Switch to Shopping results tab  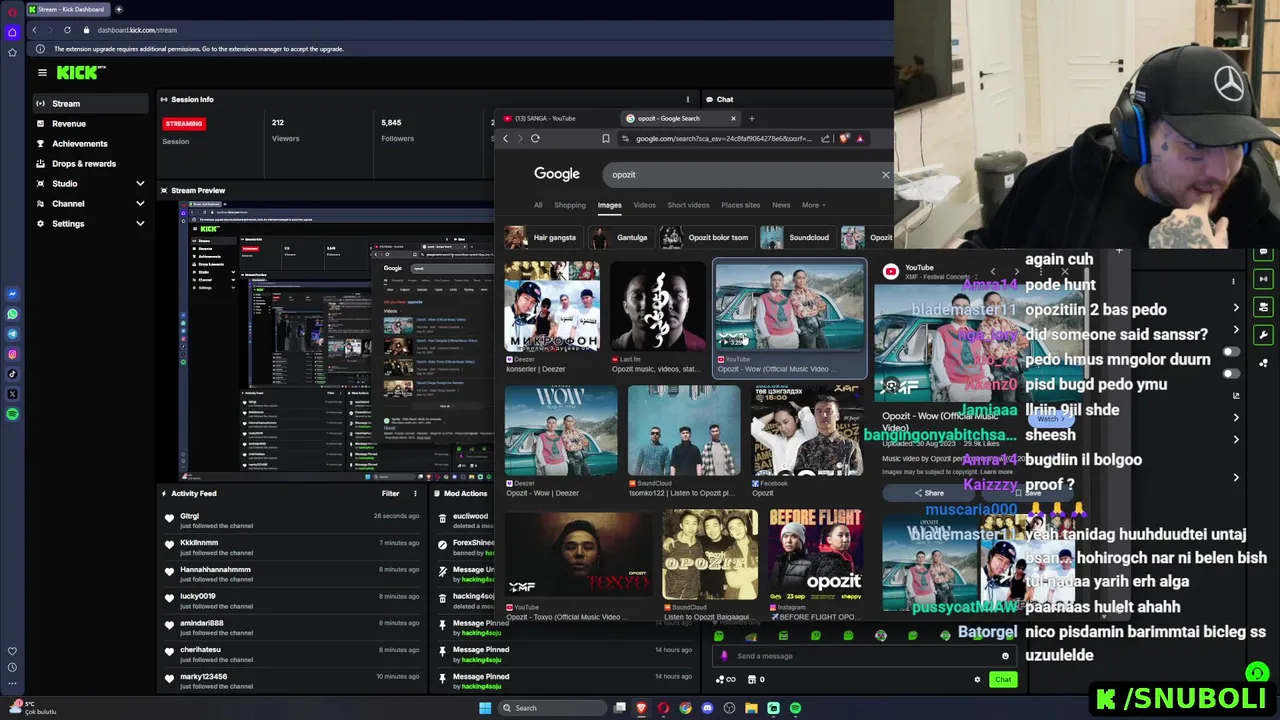click(570, 205)
